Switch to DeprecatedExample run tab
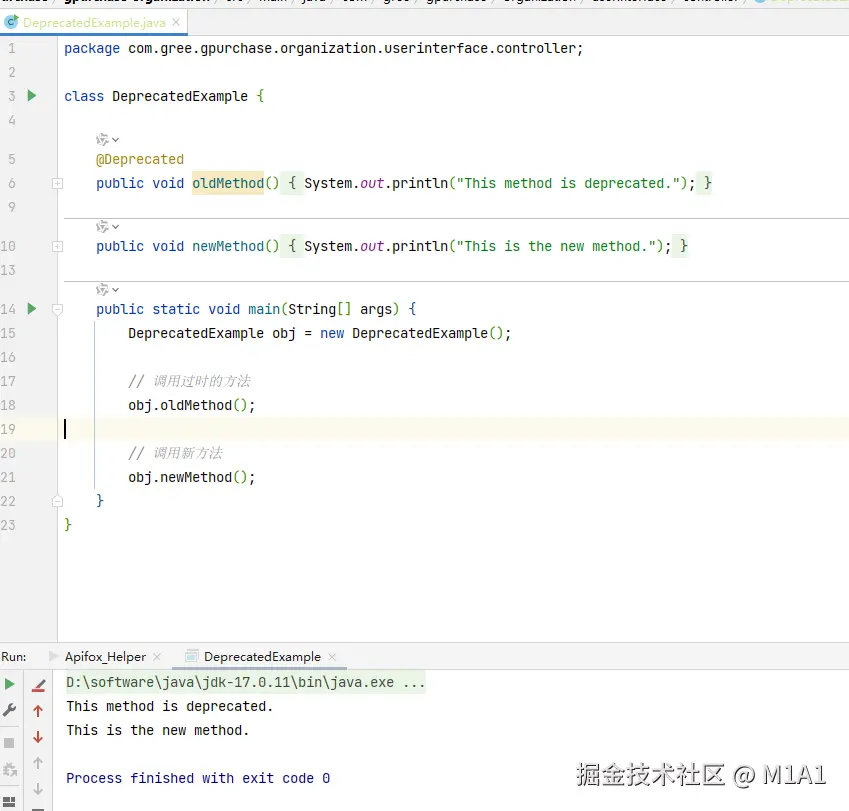Image resolution: width=849 pixels, height=811 pixels. click(262, 657)
